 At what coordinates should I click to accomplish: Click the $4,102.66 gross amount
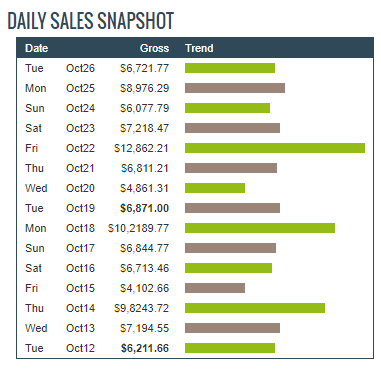[x=144, y=288]
